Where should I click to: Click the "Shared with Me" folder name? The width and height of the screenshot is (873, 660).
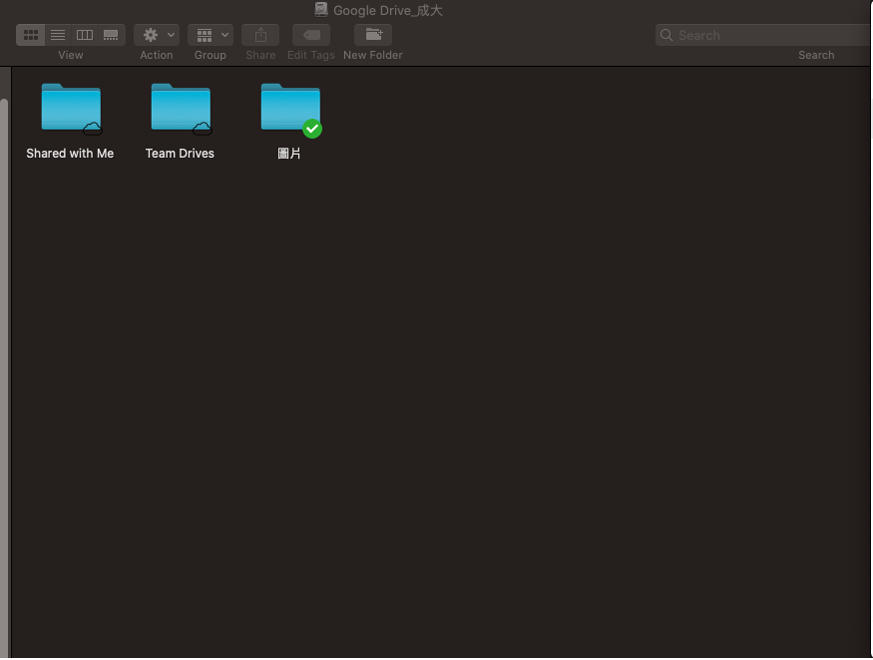coord(70,154)
